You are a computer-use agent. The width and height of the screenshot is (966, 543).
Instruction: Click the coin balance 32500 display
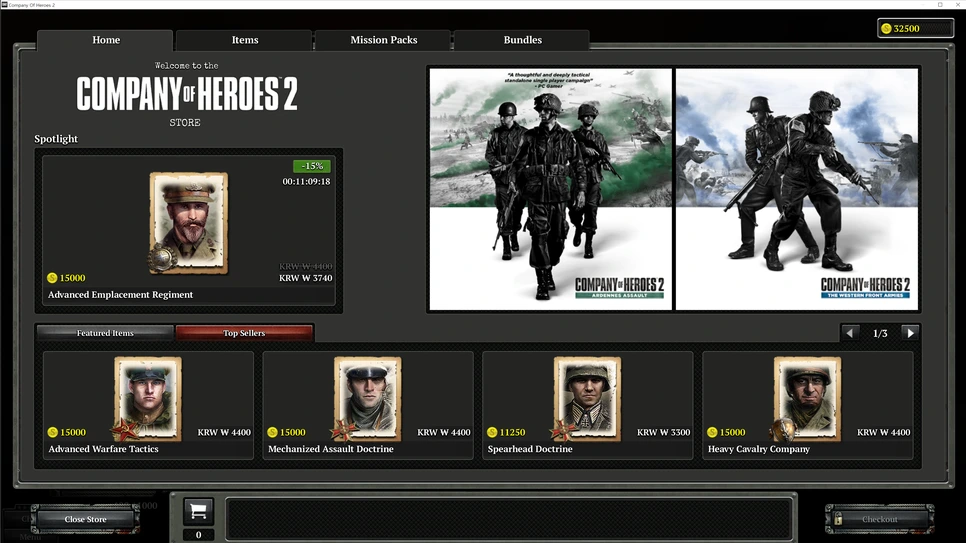[x=915, y=28]
